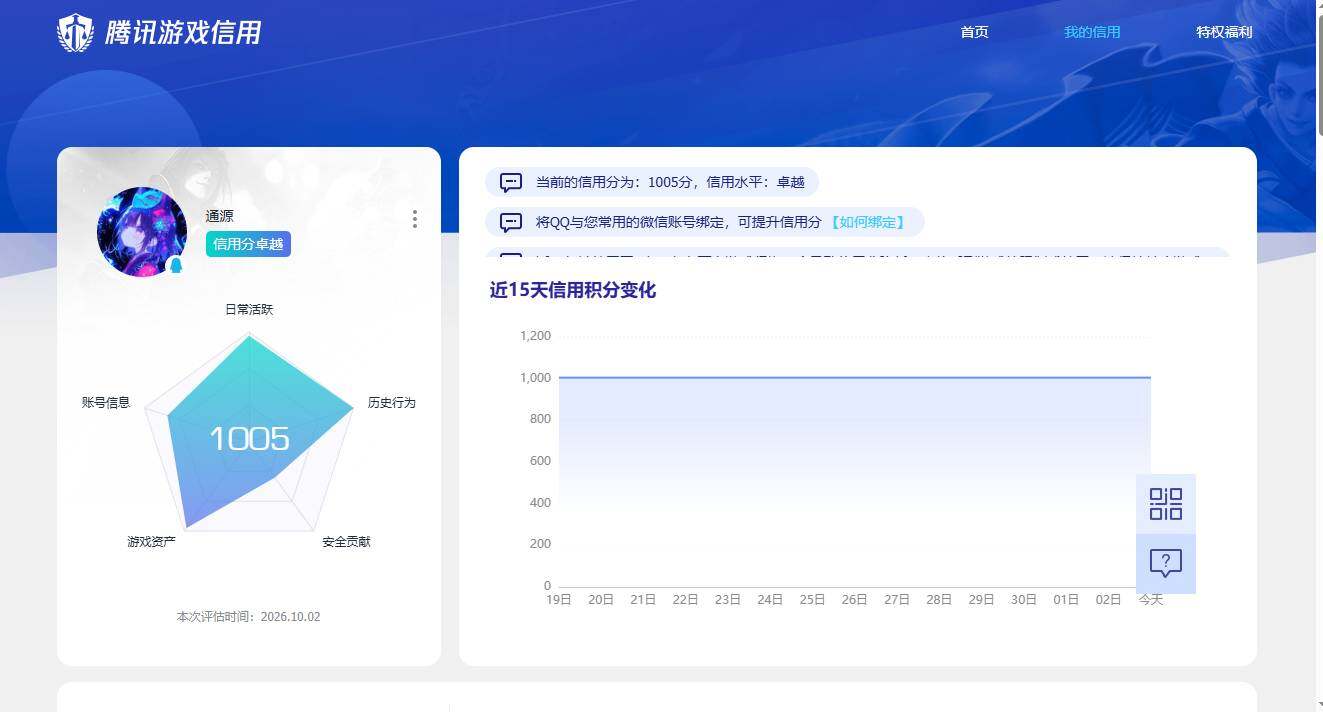Click the chat icon beside the current credit score message

tap(511, 183)
